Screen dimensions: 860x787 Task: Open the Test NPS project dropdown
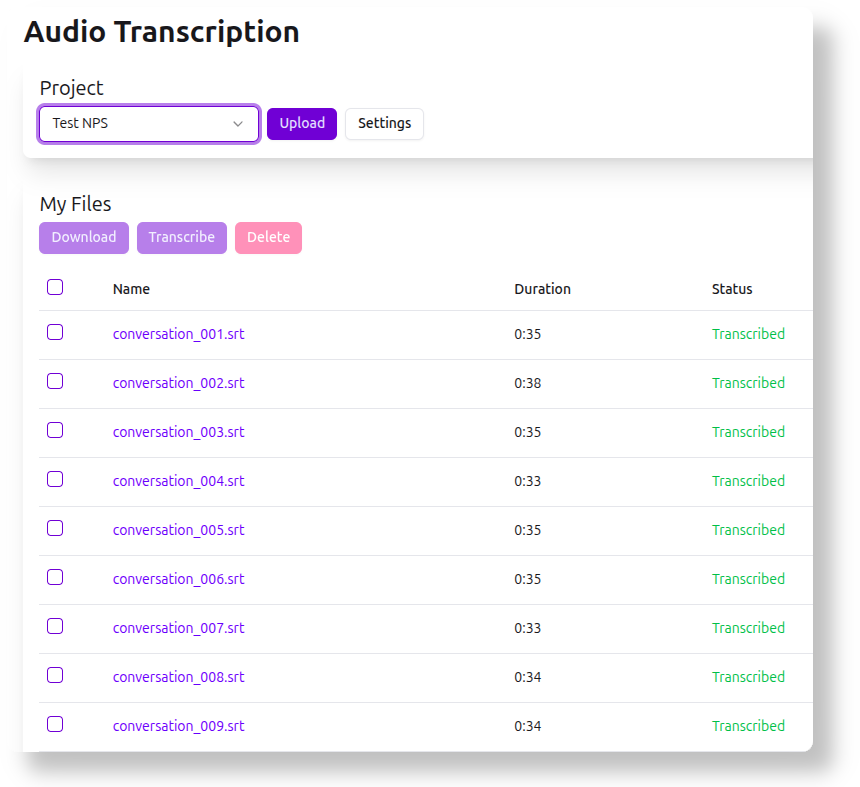(149, 124)
